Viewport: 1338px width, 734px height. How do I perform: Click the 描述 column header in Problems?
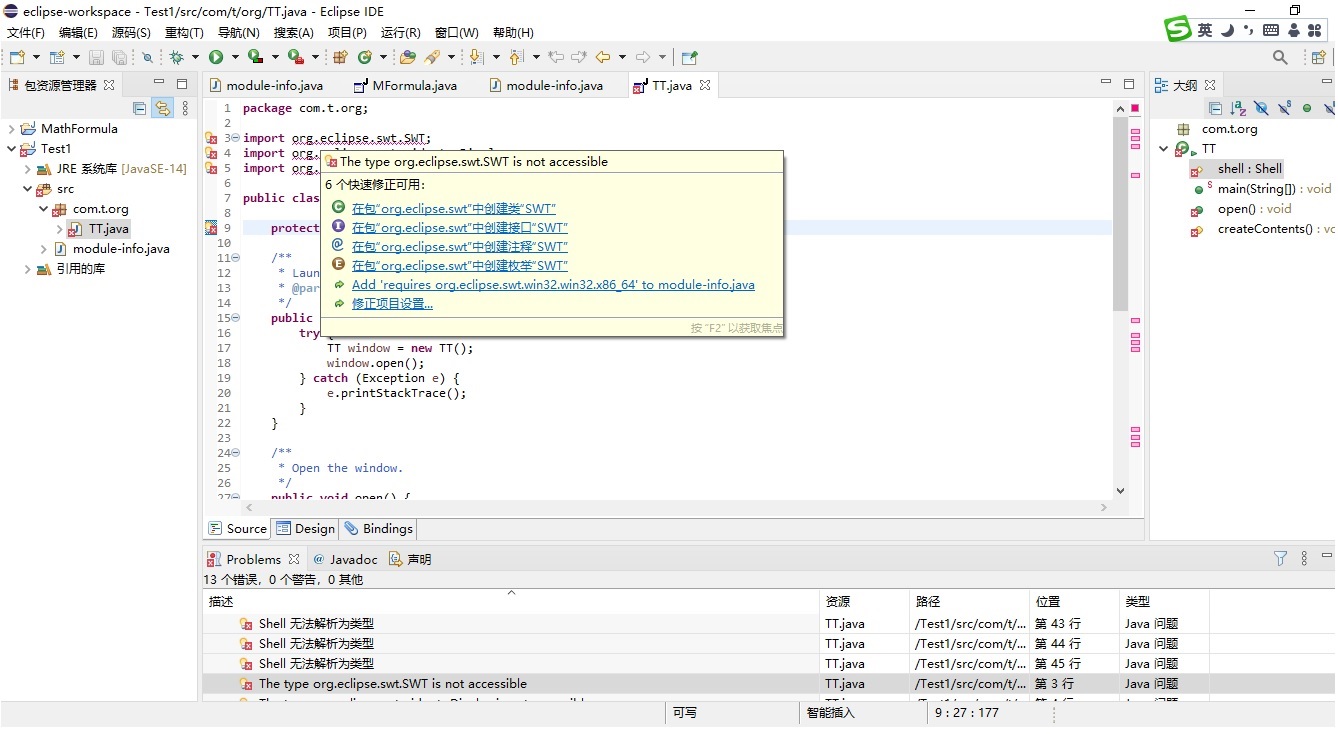pyautogui.click(x=511, y=602)
